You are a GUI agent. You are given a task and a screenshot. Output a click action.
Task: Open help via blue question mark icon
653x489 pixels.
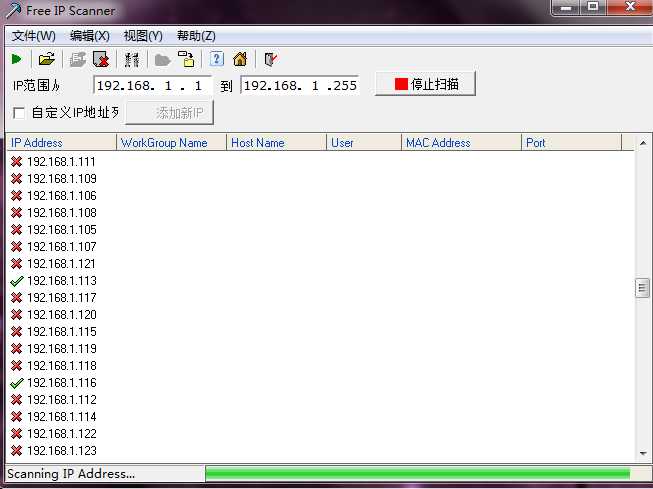tap(217, 59)
